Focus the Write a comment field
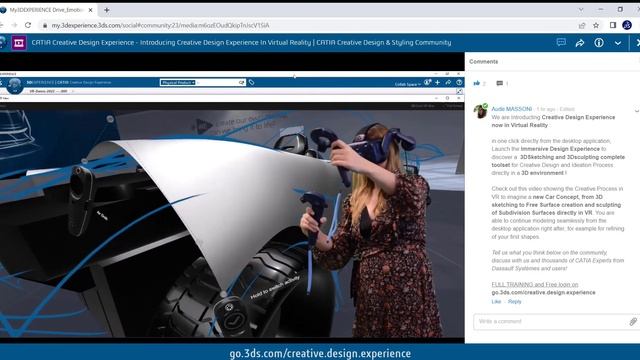This screenshot has width=640, height=360. click(551, 322)
